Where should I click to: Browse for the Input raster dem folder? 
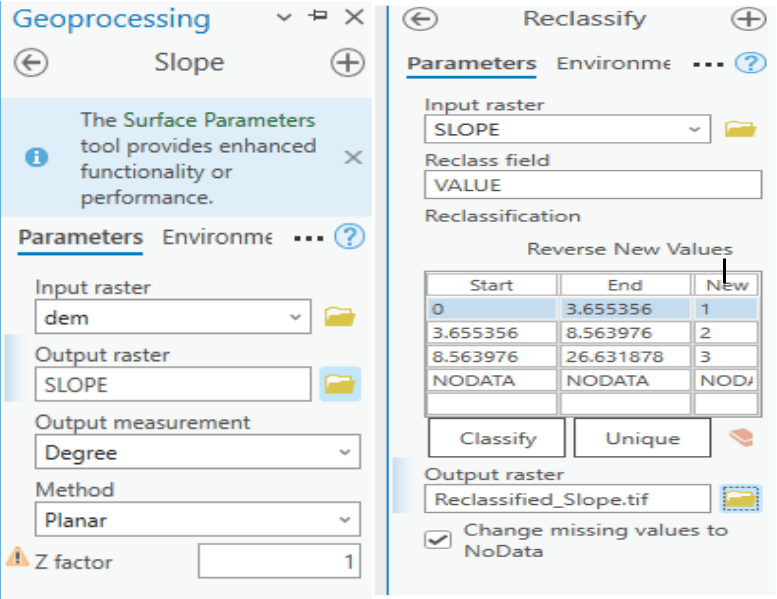coord(340,318)
